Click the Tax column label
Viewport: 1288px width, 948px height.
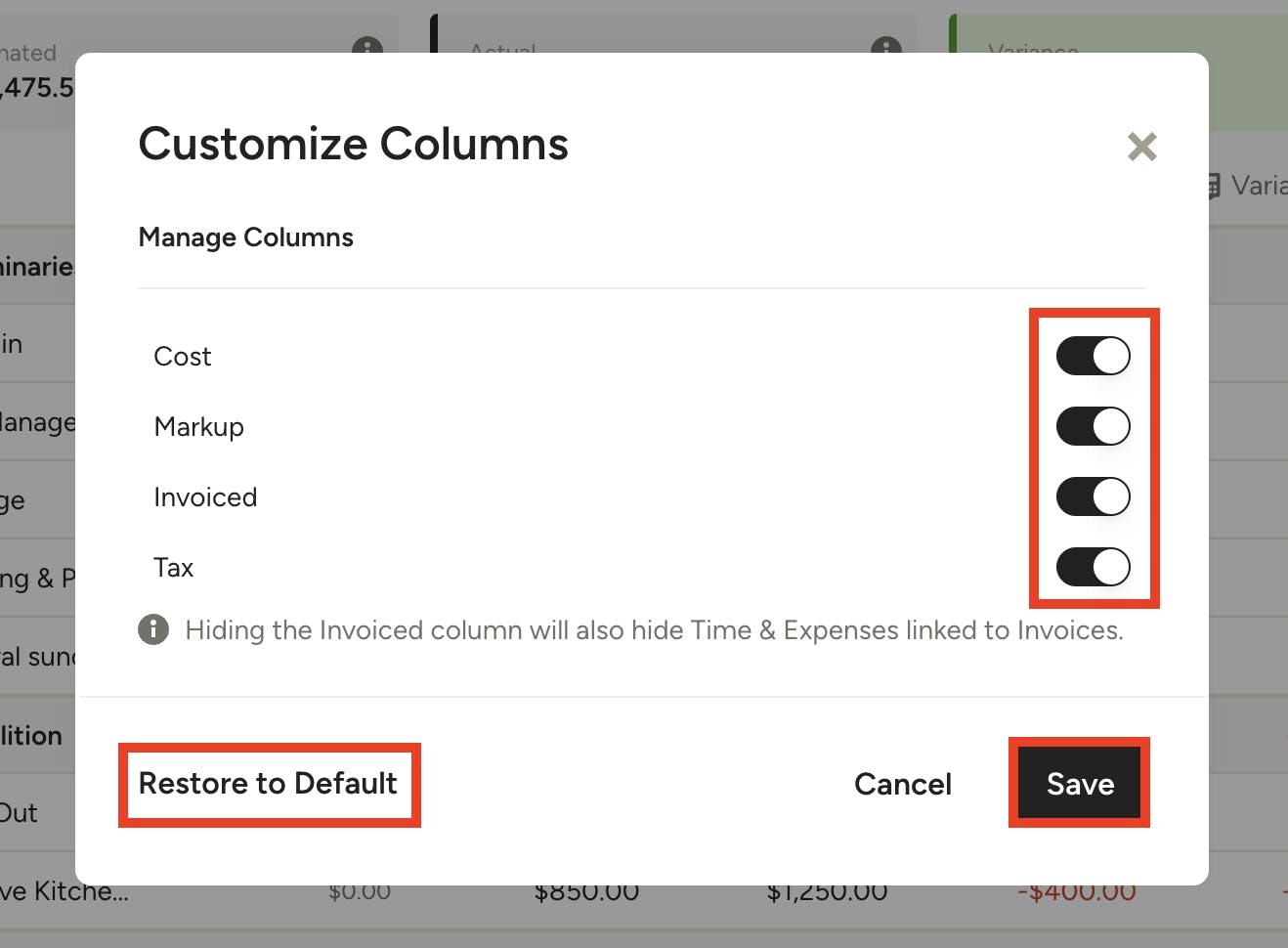174,568
